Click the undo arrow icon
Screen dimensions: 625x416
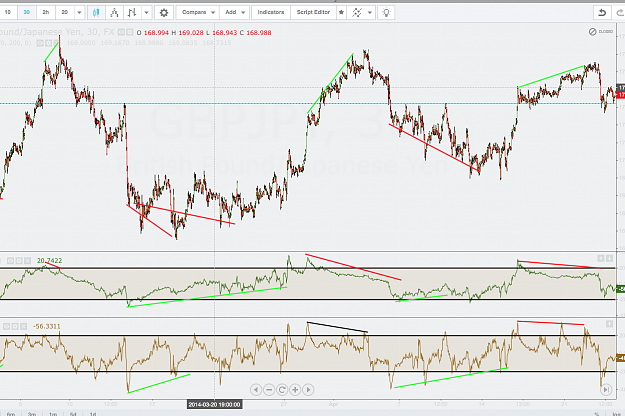tap(602, 13)
